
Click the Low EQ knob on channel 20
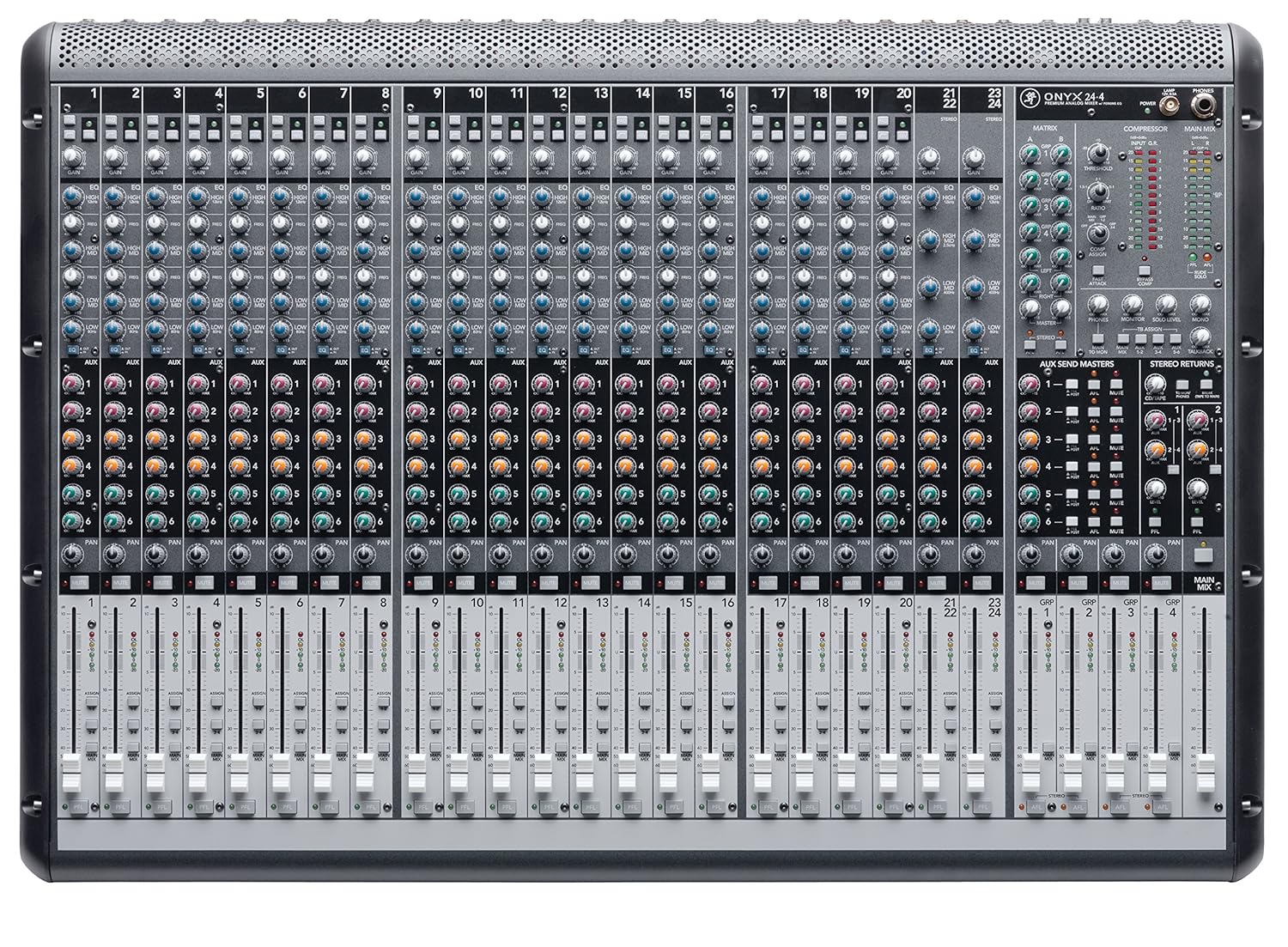click(x=887, y=329)
